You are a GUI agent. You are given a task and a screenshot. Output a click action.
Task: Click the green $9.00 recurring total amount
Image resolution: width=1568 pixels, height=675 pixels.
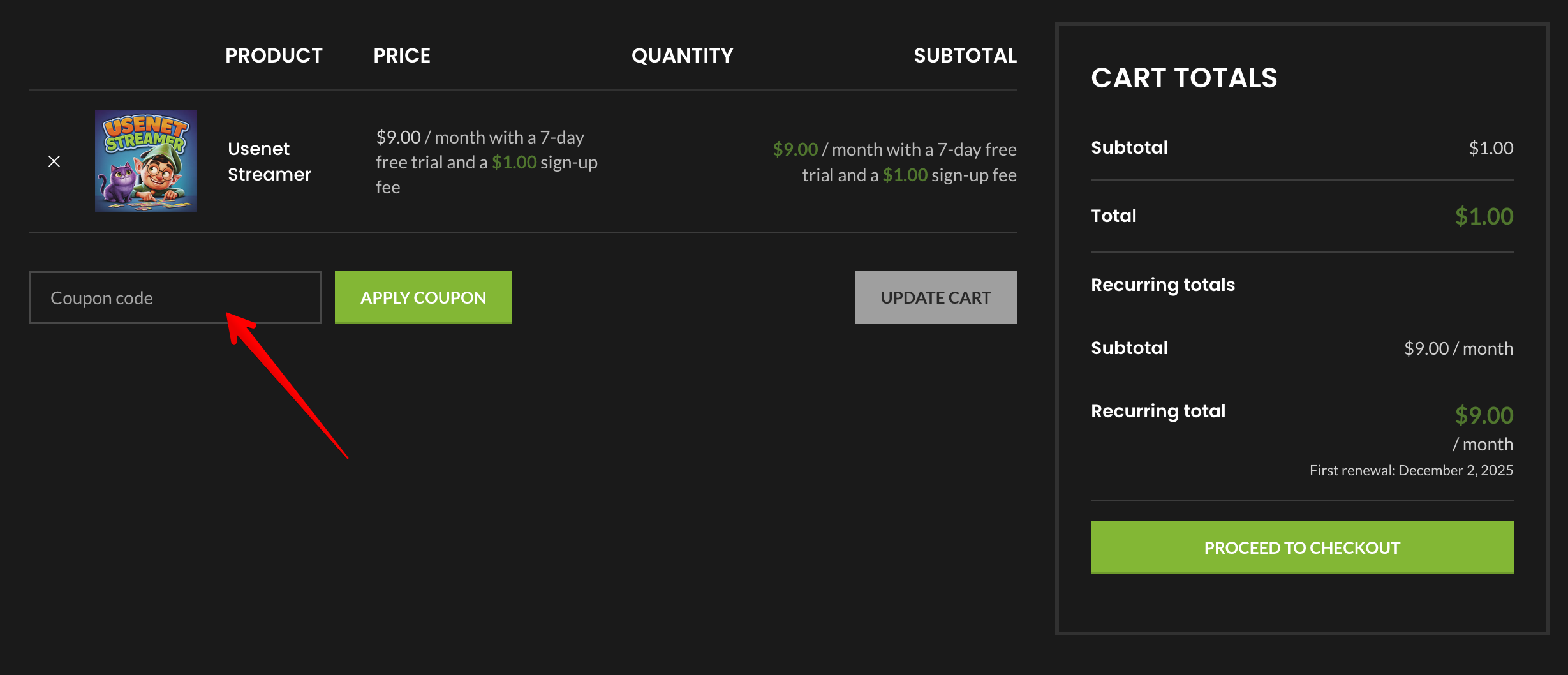click(1483, 415)
